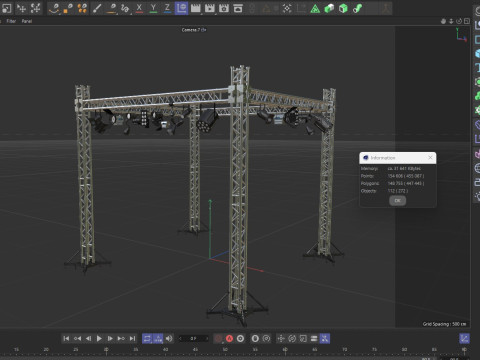This screenshot has width=480, height=360.
Task: Click the curved arc tool with orange base
Action: point(54,8)
